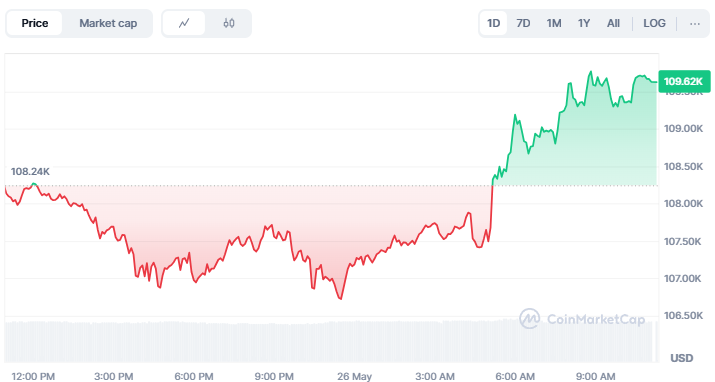Click the 108.24K opening price label
The image size is (715, 382).
pos(30,172)
